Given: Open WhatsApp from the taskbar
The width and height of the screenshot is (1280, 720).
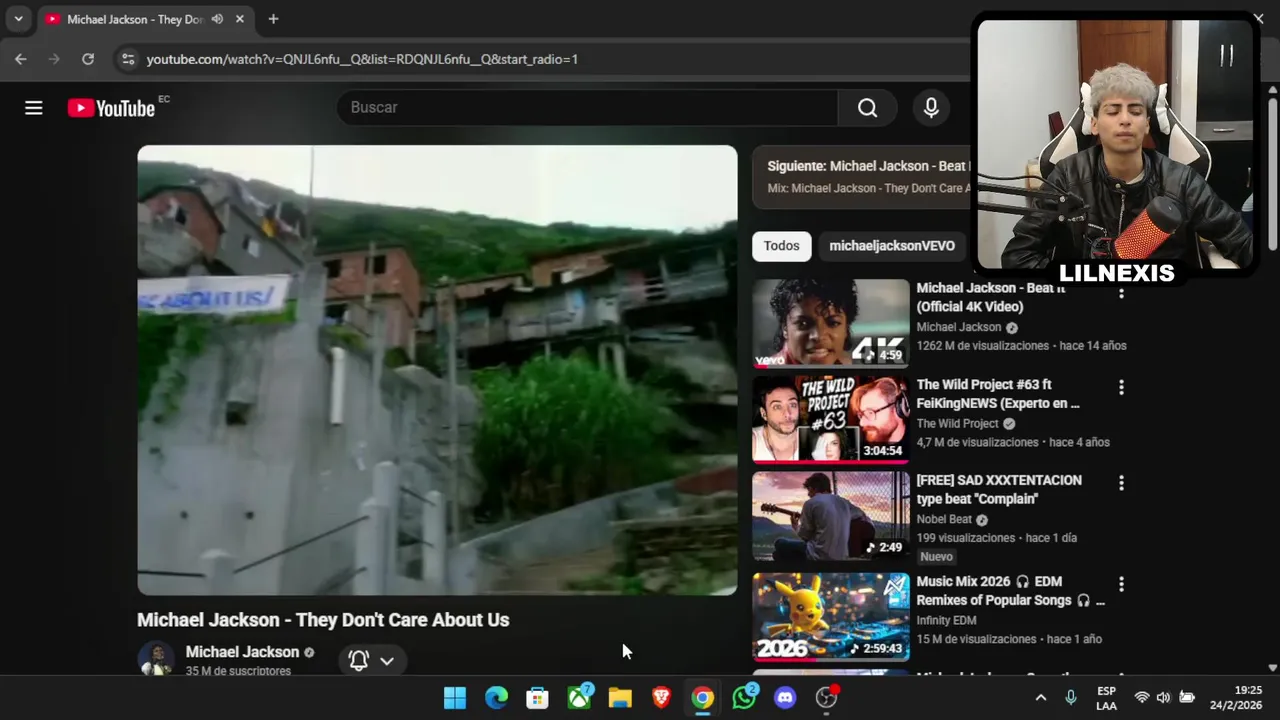Looking at the screenshot, I should click(744, 698).
